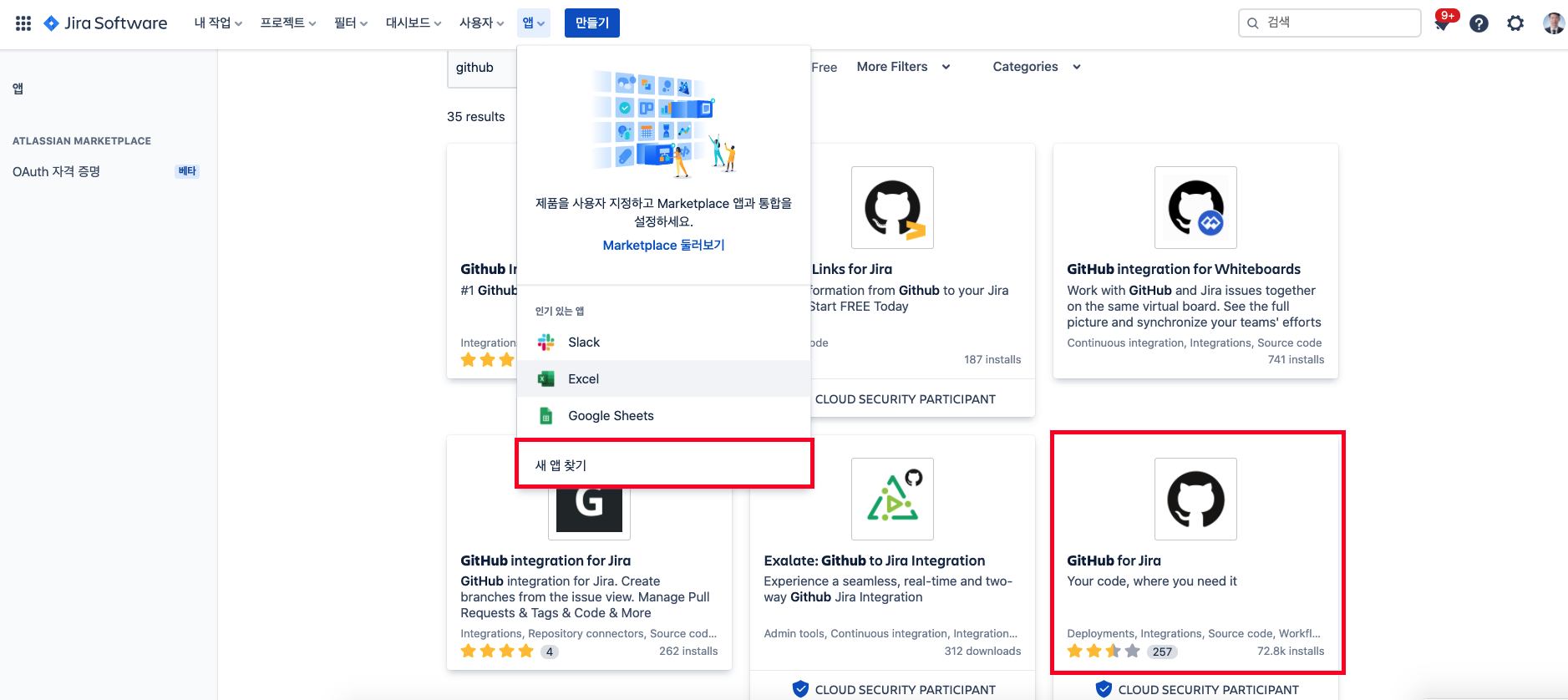Click the 312 downloads text
Viewport: 1568px width, 700px height.
(x=982, y=651)
